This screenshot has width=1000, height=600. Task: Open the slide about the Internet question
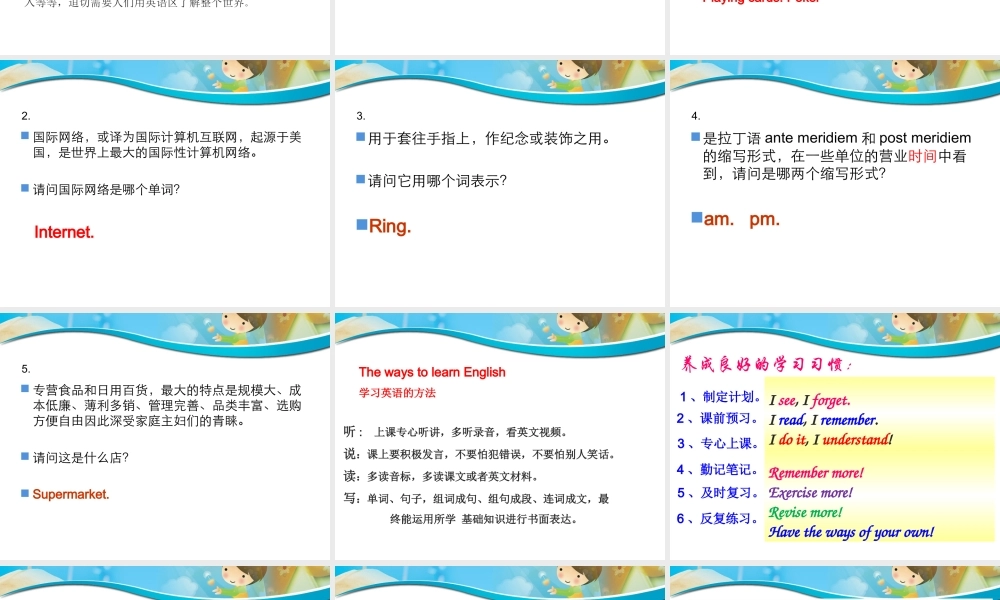point(165,184)
